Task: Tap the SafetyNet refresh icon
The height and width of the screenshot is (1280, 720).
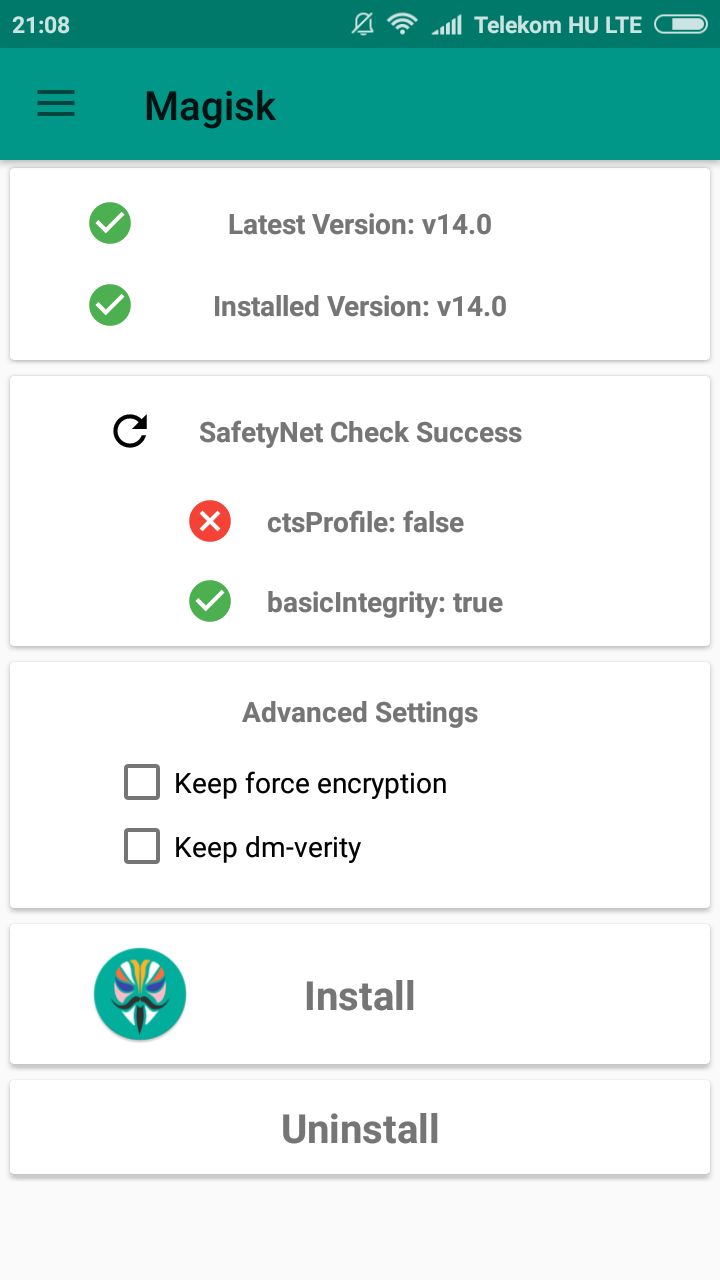Action: point(130,431)
